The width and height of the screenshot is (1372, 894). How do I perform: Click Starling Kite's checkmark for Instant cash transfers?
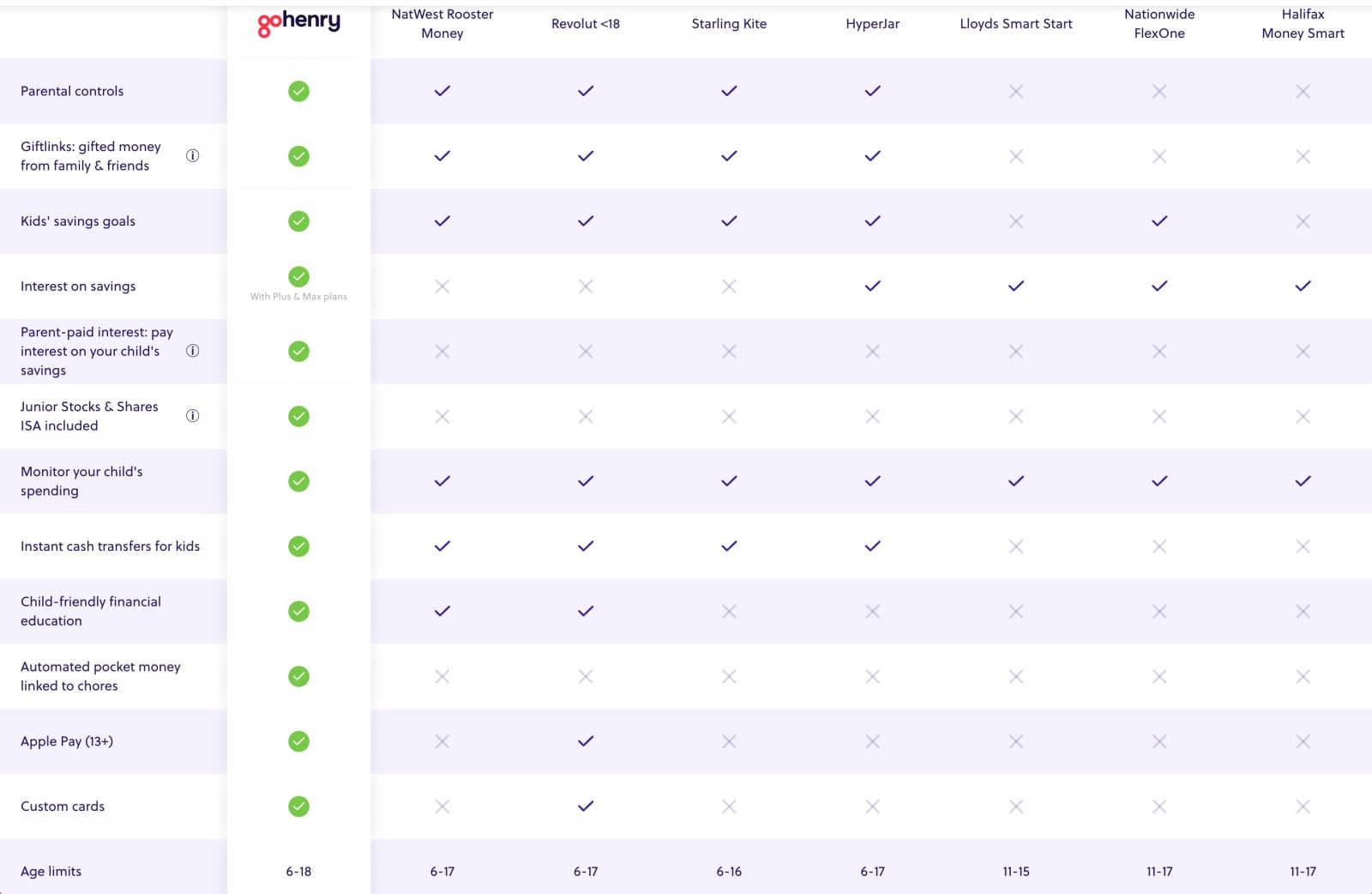(729, 546)
